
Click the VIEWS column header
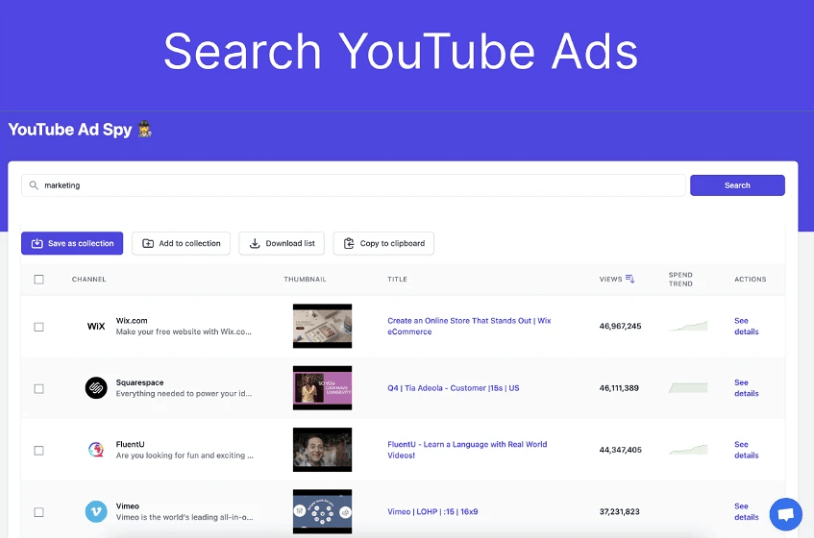point(610,279)
